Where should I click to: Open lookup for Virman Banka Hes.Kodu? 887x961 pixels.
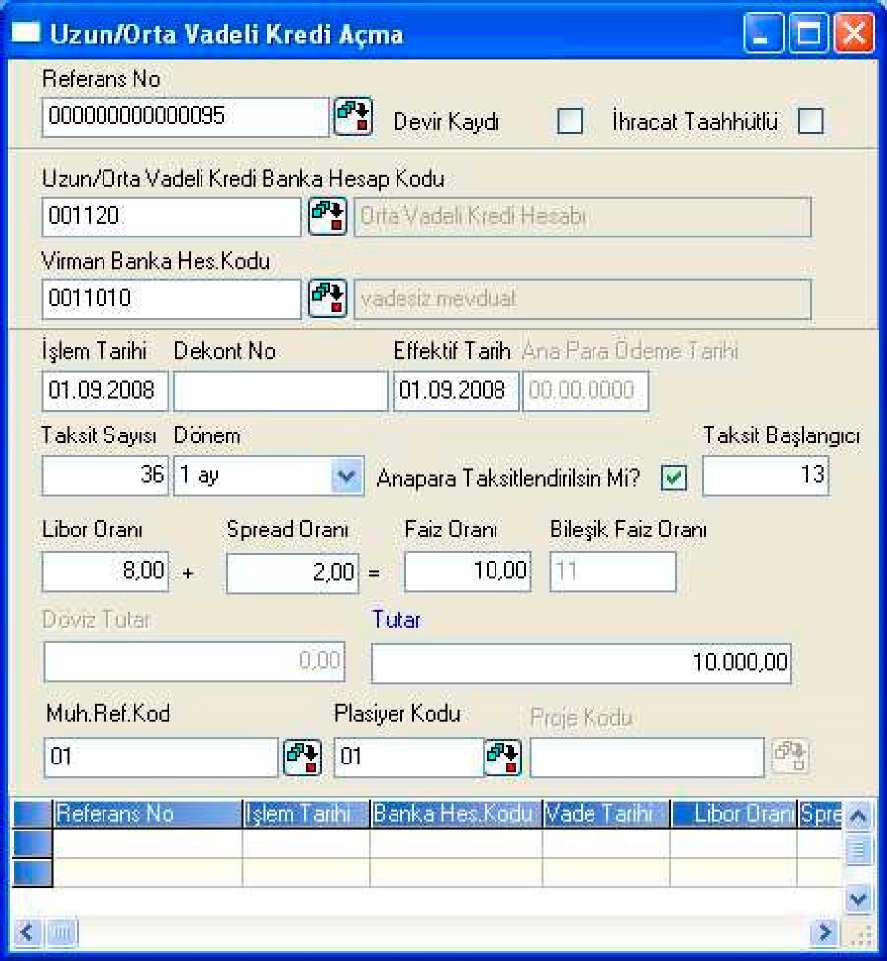pos(327,298)
